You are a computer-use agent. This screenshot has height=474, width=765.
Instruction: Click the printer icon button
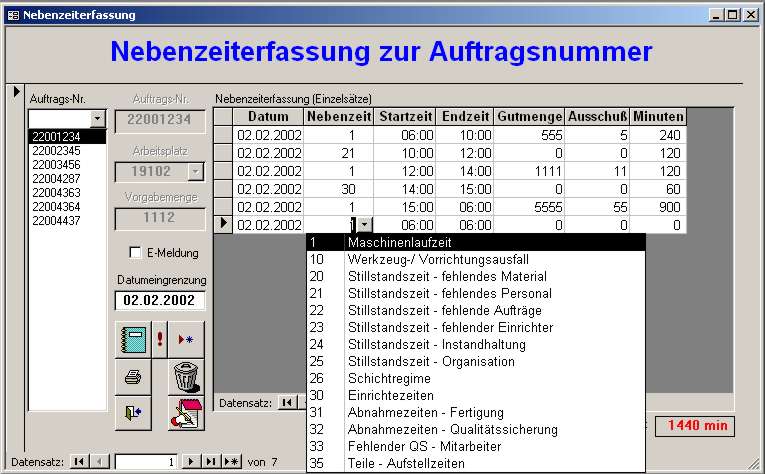(133, 376)
